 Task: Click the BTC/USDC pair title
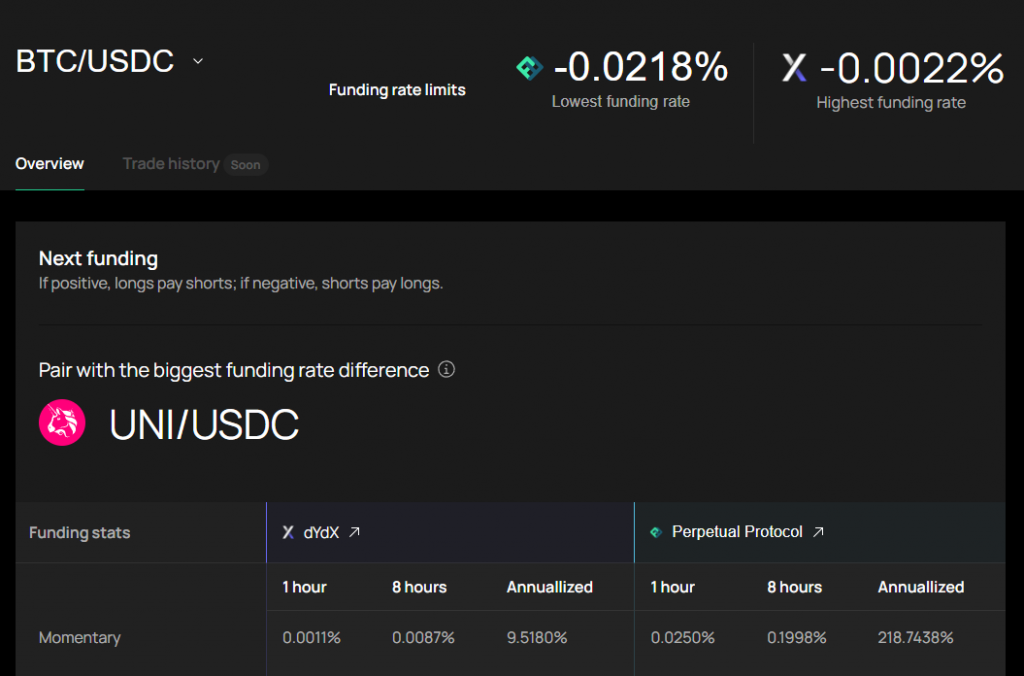[95, 62]
